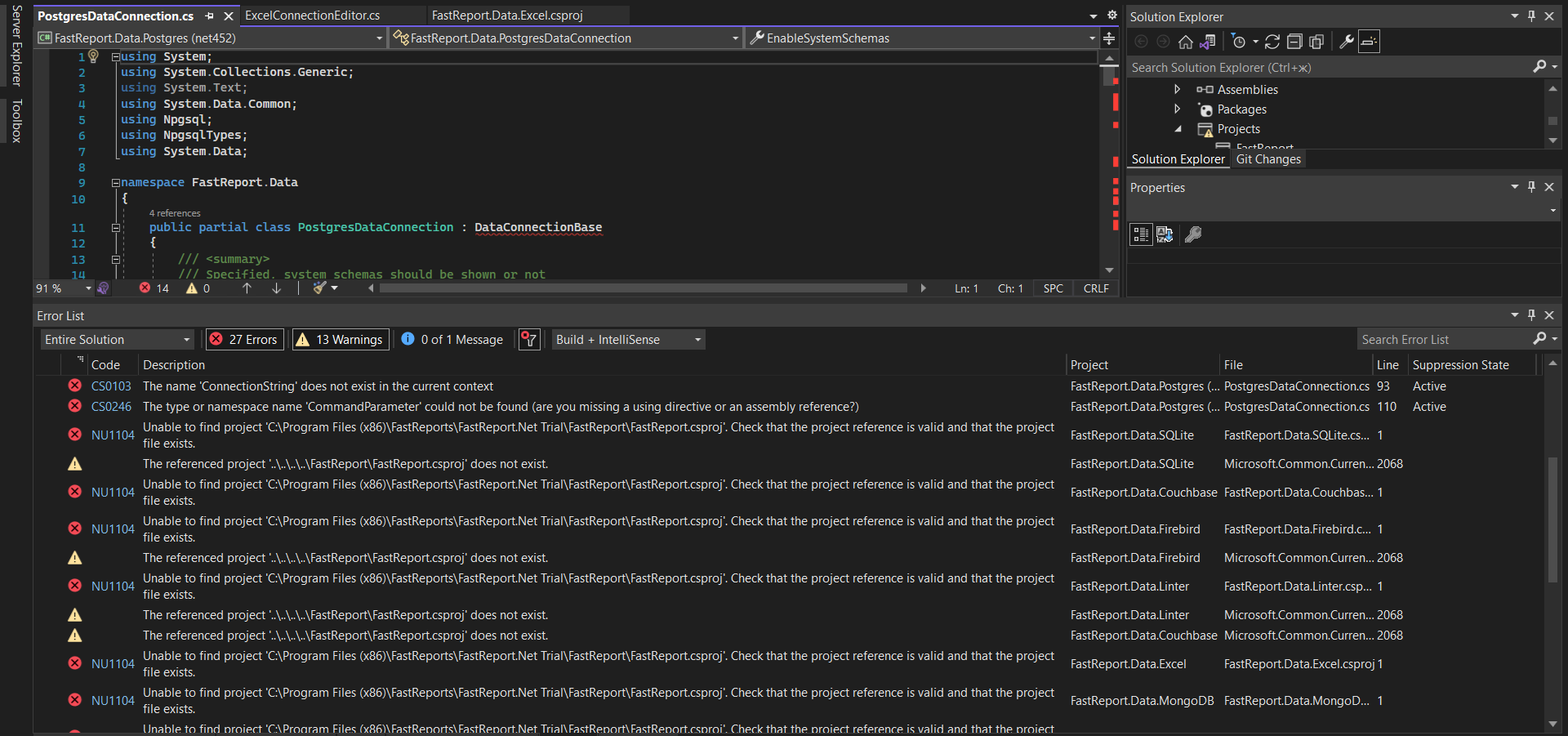The width and height of the screenshot is (1568, 736).
Task: Pin the PostgresDataConnection.cs tab
Action: tap(210, 16)
